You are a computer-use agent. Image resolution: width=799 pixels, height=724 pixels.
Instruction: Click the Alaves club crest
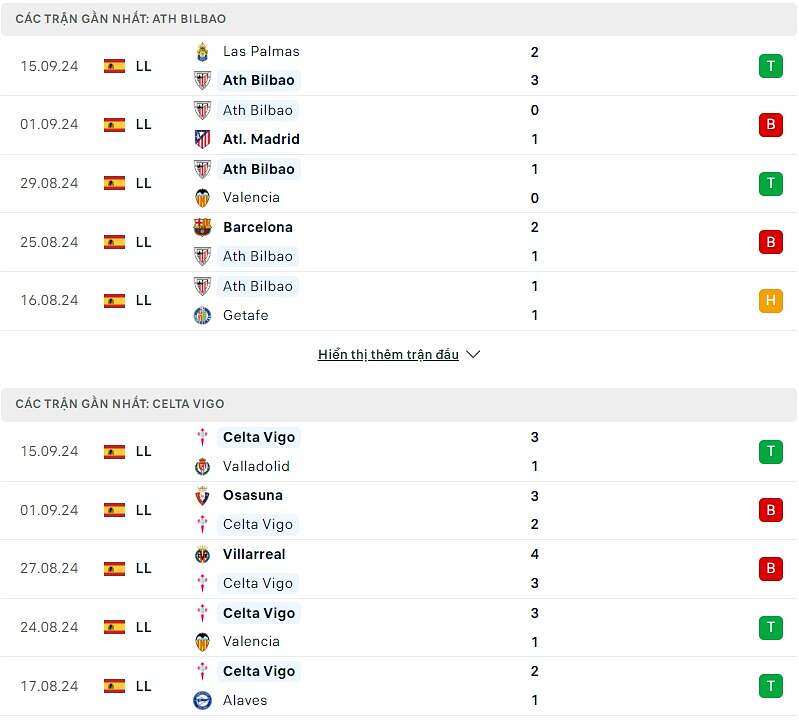pyautogui.click(x=202, y=700)
